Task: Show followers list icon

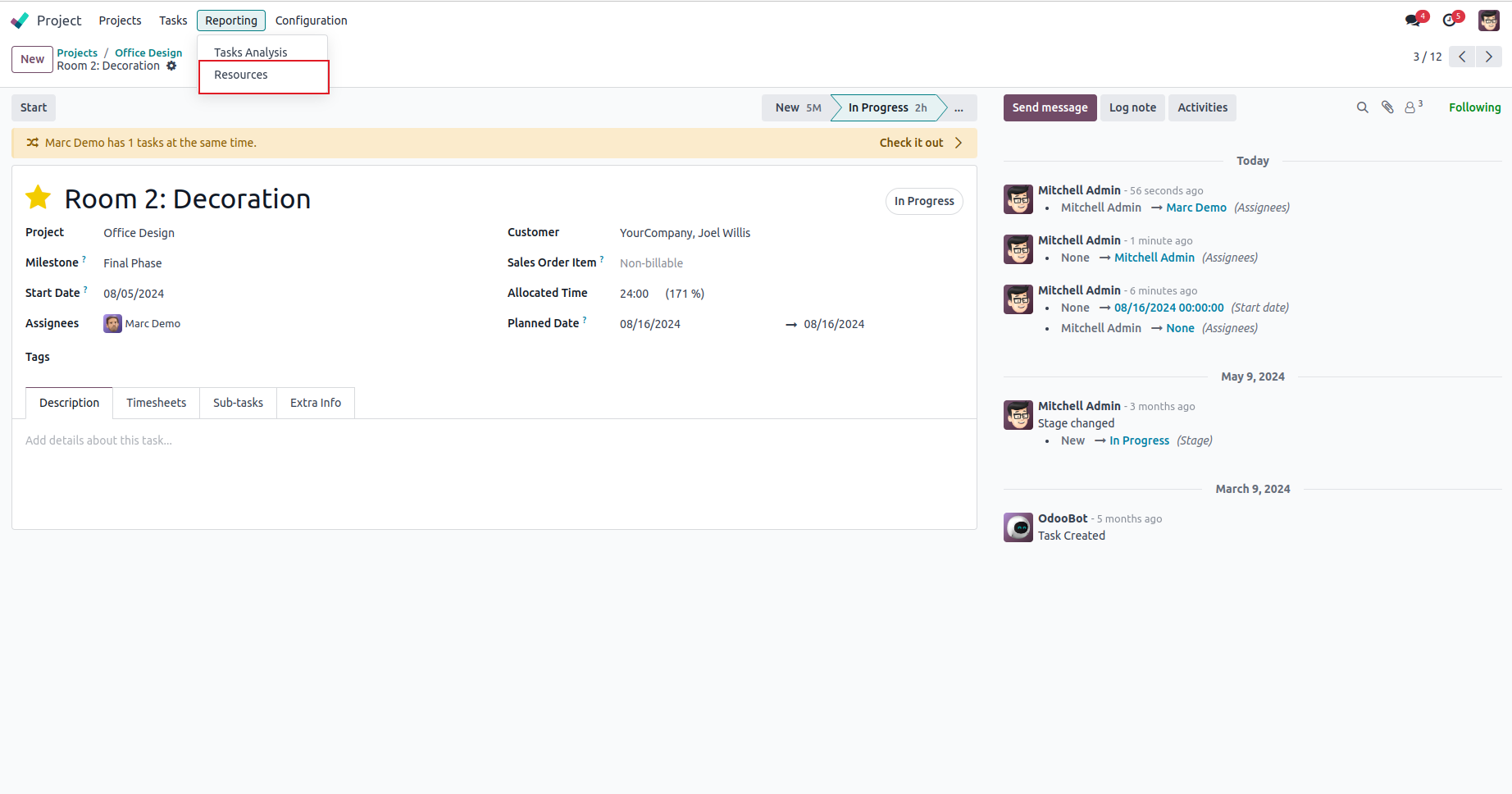Action: [x=1412, y=107]
